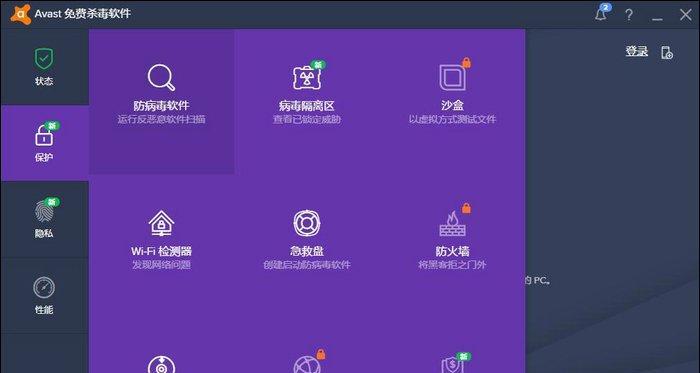Close the Avast window
This screenshot has width=700, height=373.
pos(685,15)
